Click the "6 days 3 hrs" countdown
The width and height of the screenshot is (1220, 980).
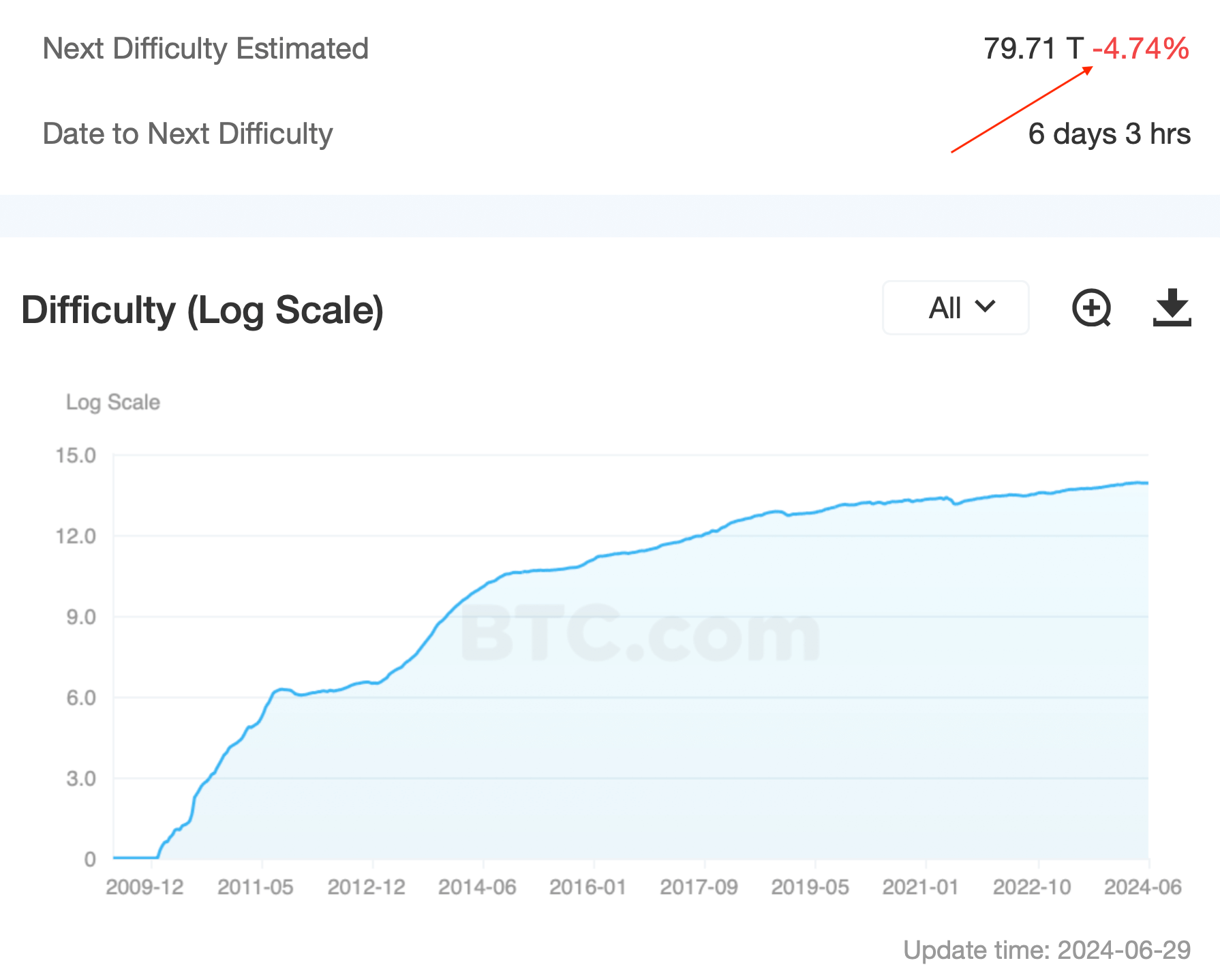tap(1109, 134)
